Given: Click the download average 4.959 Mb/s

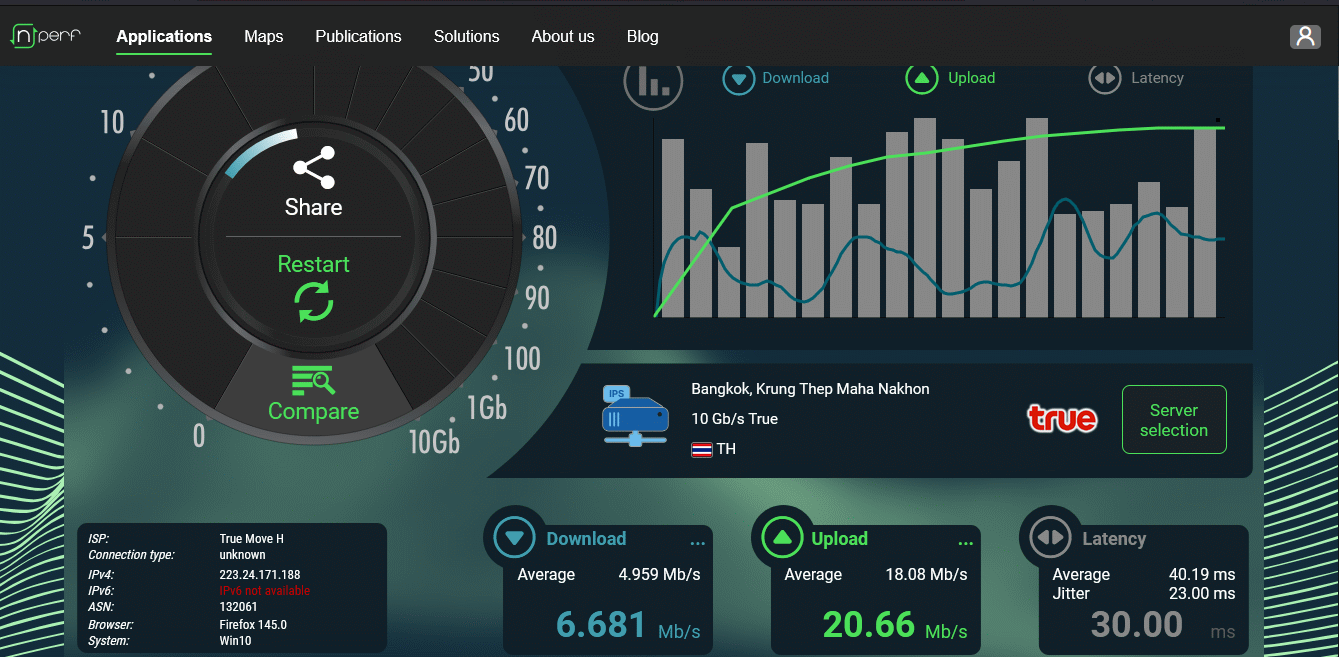Looking at the screenshot, I should coord(660,575).
